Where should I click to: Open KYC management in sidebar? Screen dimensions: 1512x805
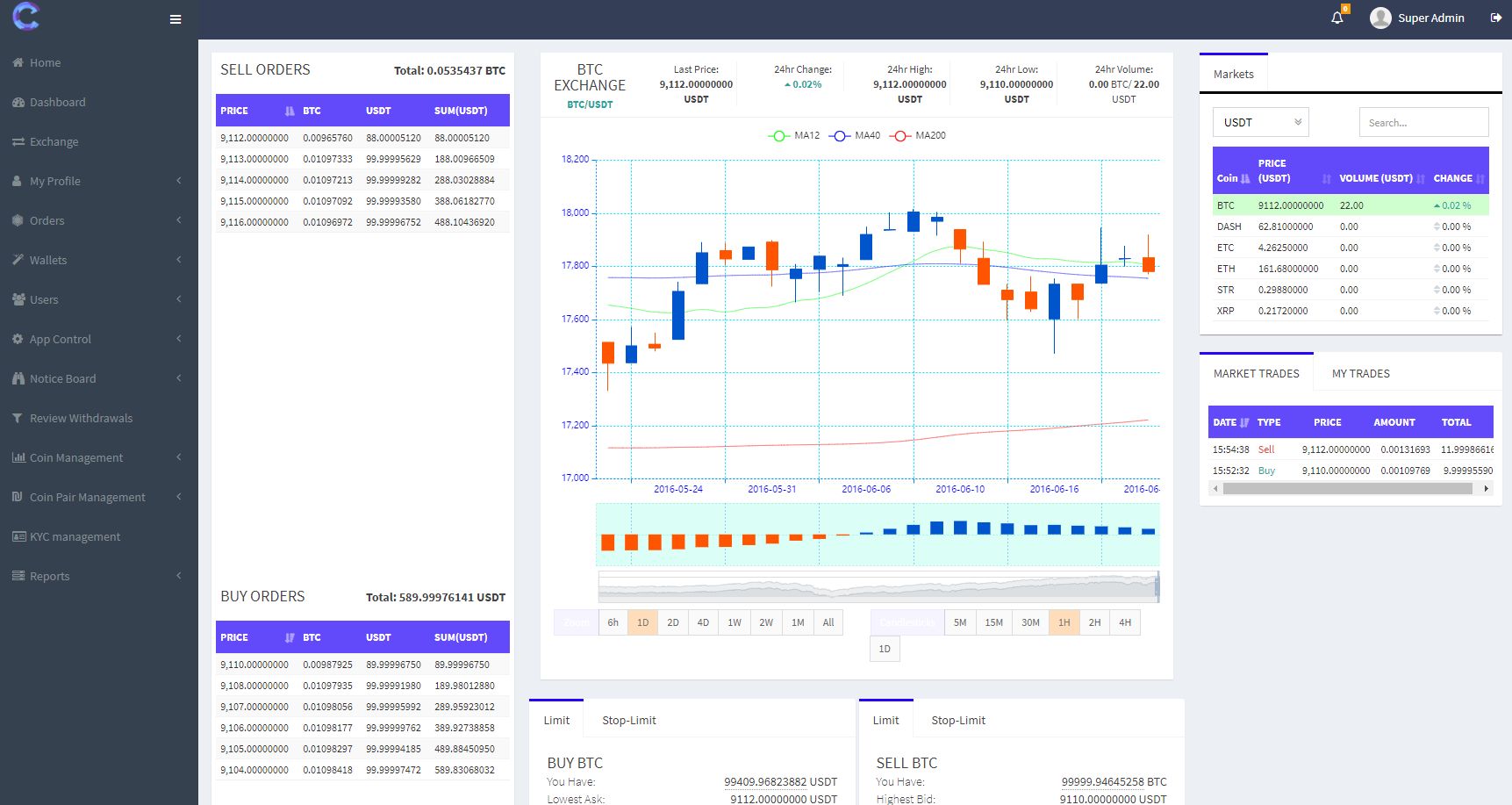75,536
